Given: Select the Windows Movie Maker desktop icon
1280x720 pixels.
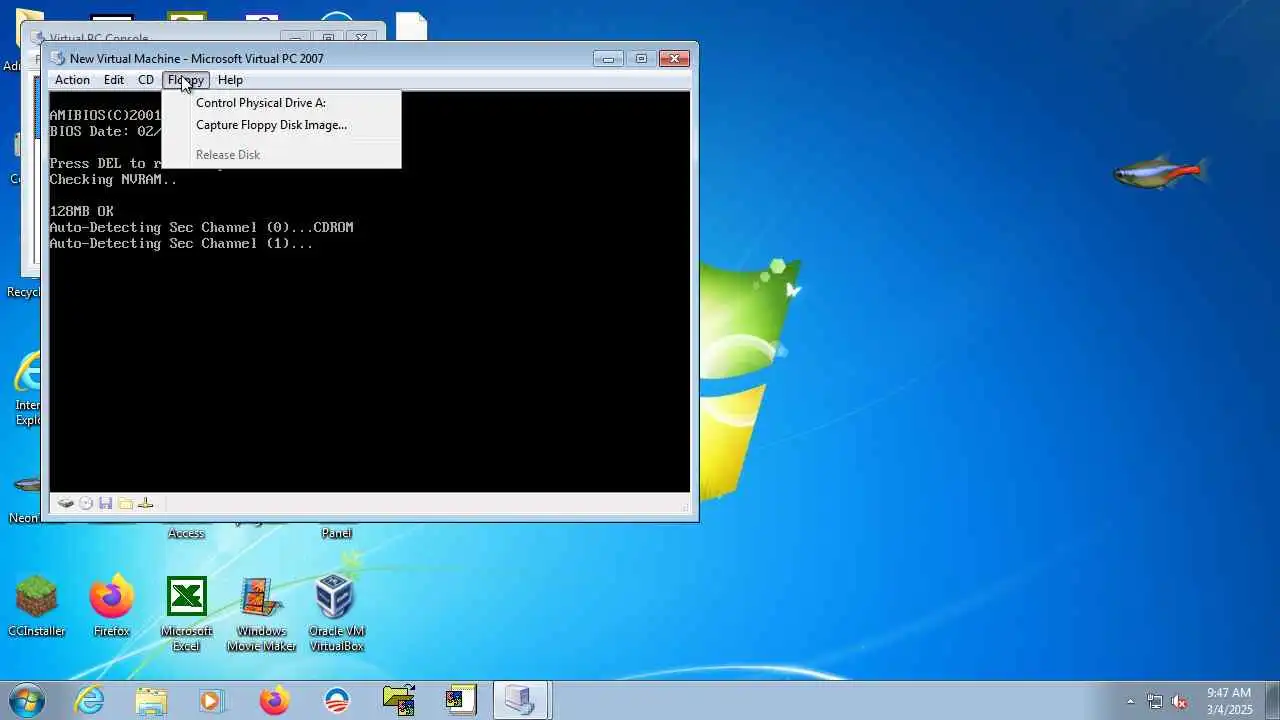Looking at the screenshot, I should coord(261,614).
